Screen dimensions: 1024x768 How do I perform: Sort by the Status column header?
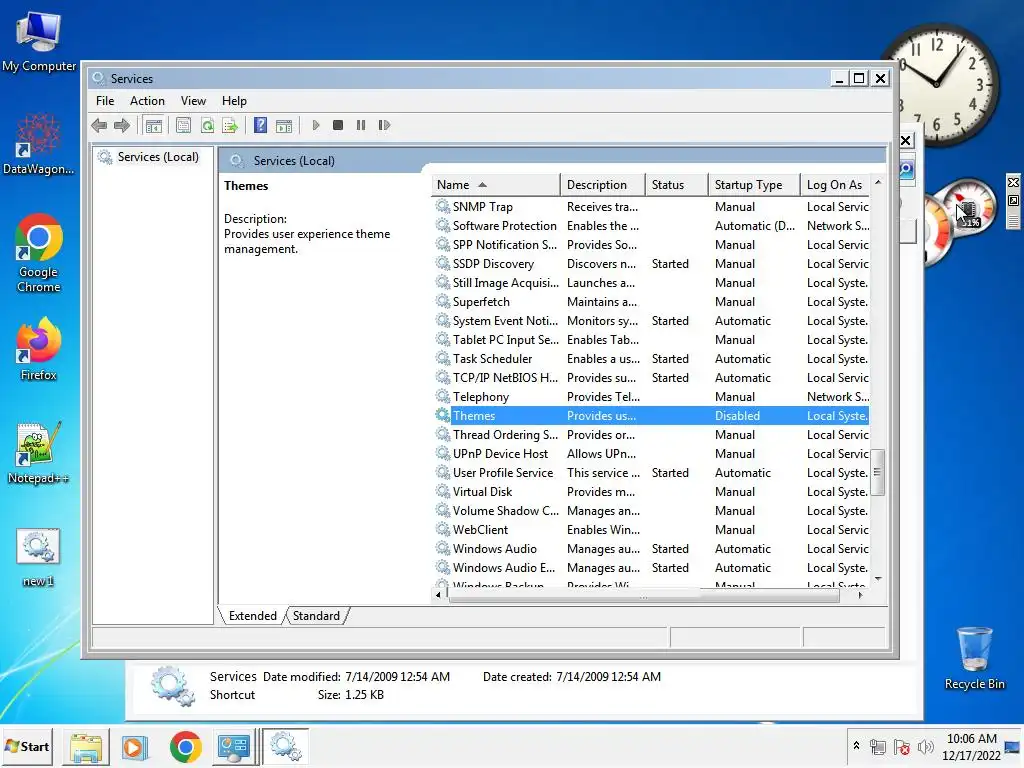677,185
